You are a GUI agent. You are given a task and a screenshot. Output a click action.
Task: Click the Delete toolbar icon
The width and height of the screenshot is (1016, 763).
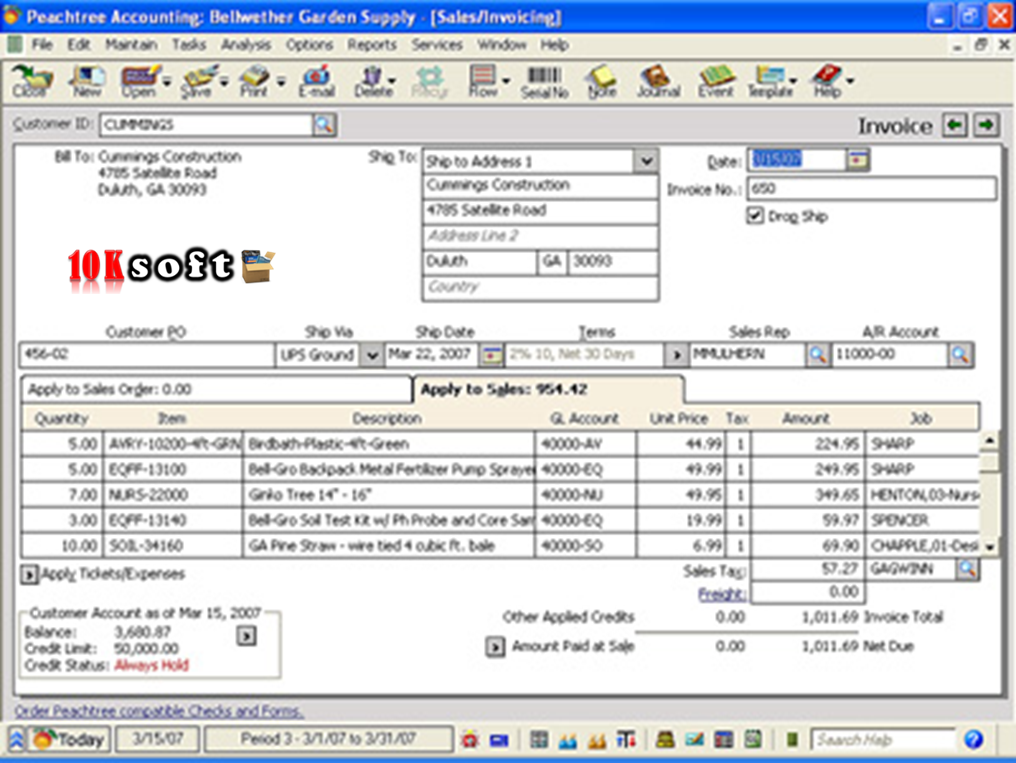point(373,82)
